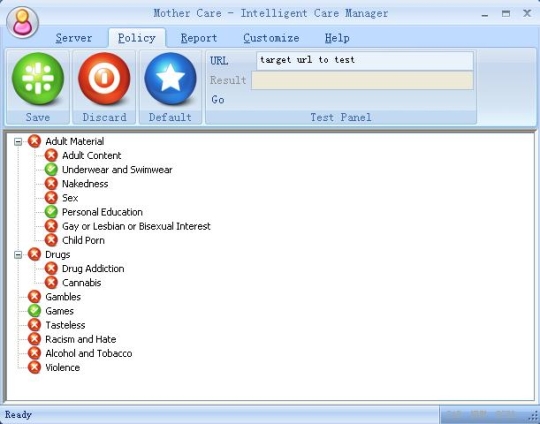This screenshot has height=424, width=540.
Task: Click the Result output field
Action: click(362, 80)
